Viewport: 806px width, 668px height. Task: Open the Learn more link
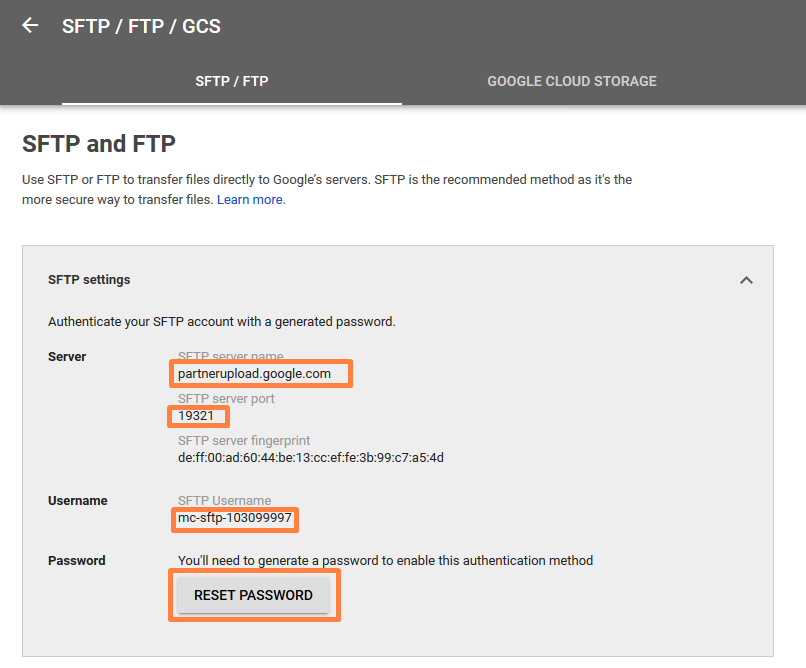(250, 199)
